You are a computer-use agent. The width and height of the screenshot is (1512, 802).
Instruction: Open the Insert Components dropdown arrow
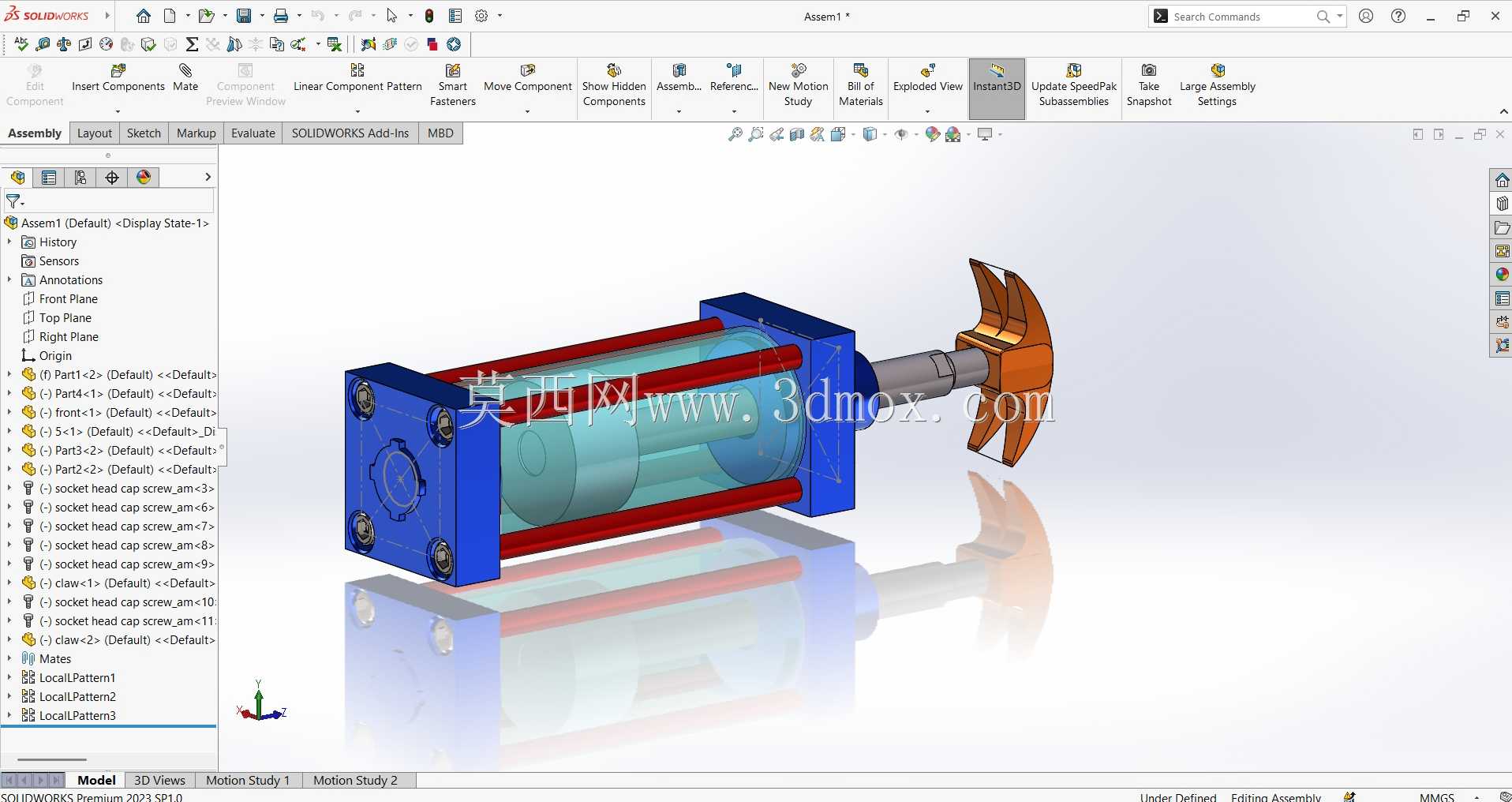118,111
